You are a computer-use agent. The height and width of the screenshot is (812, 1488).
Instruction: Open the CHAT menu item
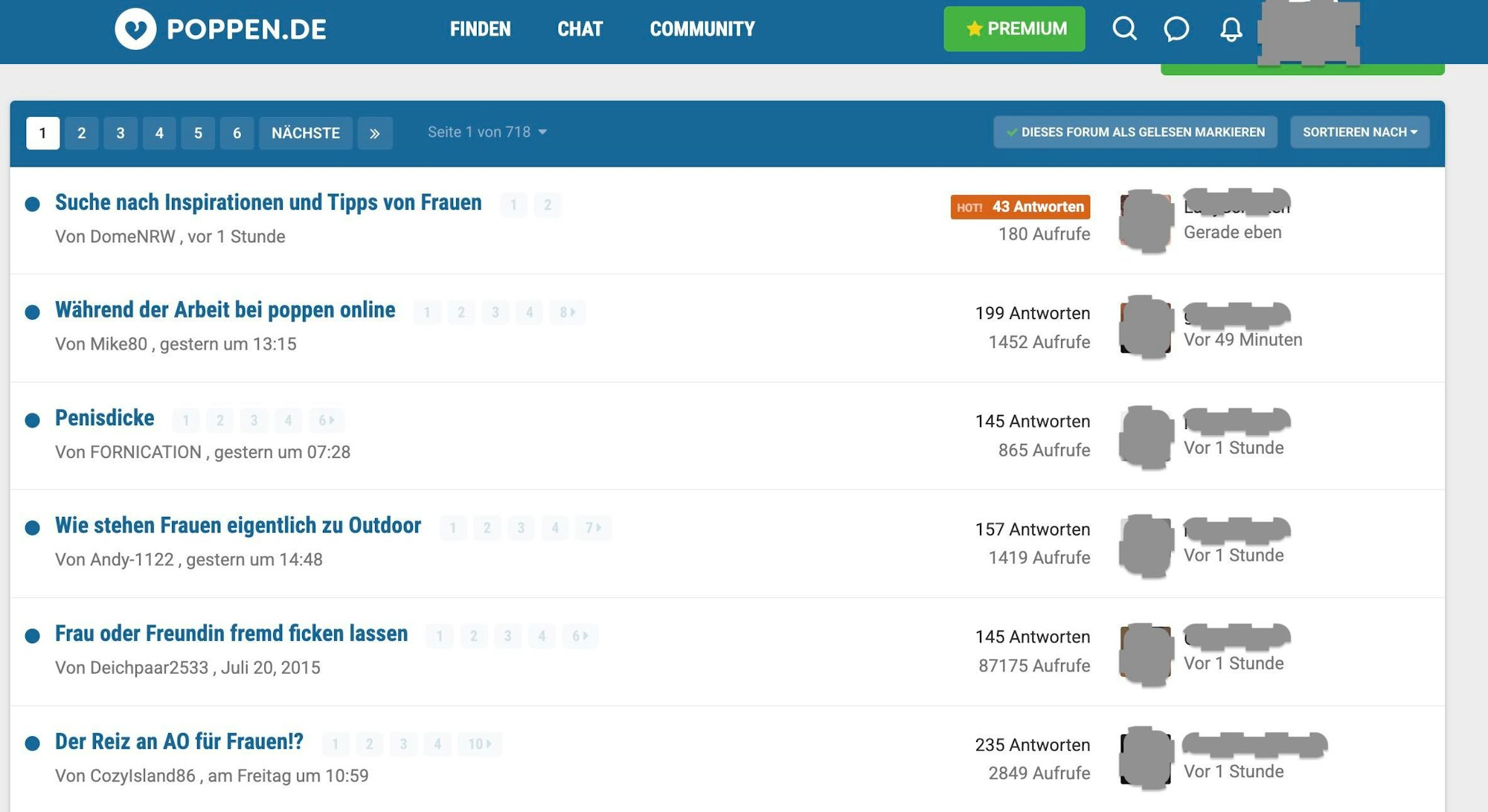580,29
